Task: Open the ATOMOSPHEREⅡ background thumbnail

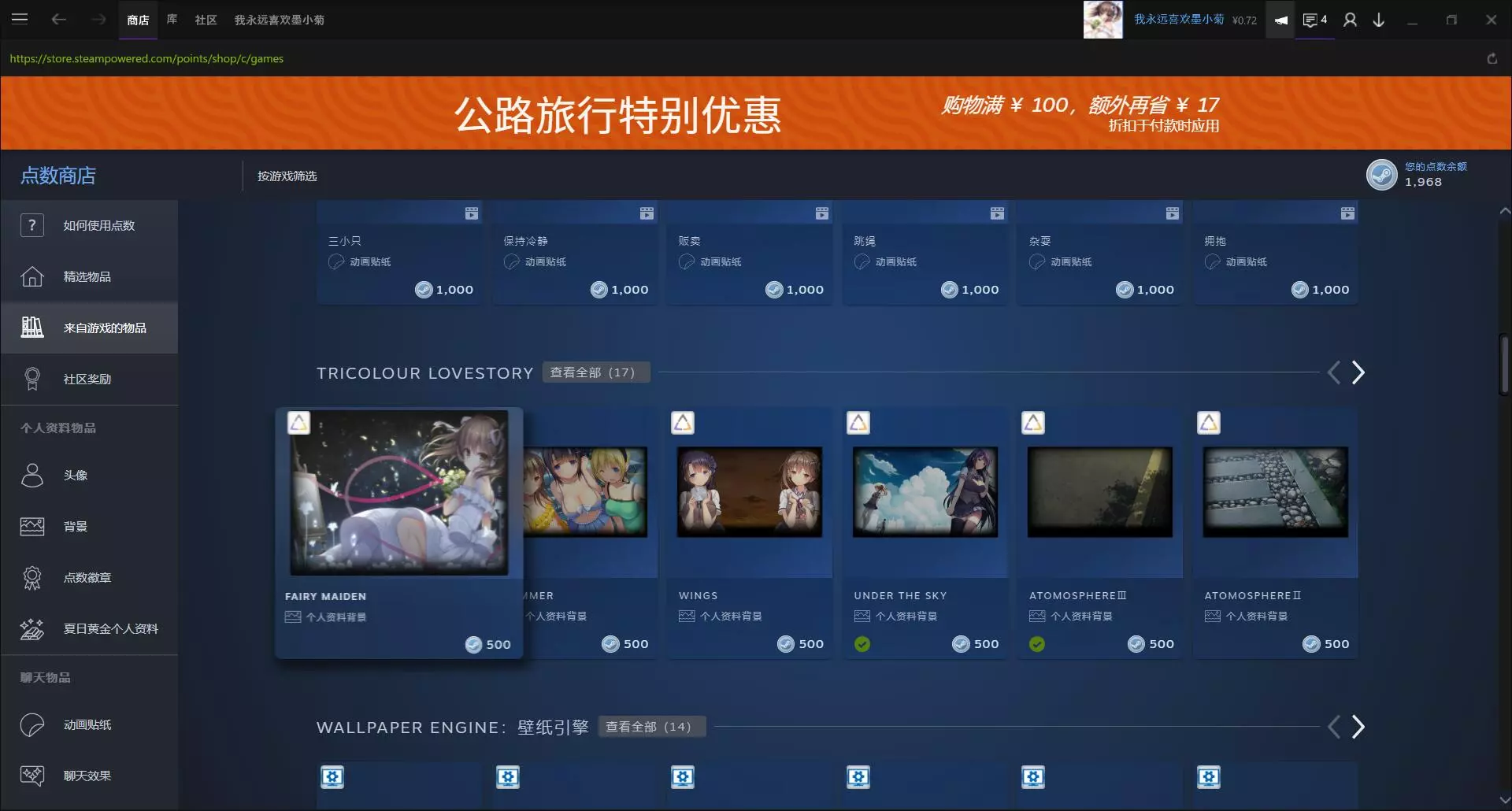Action: coord(1276,492)
